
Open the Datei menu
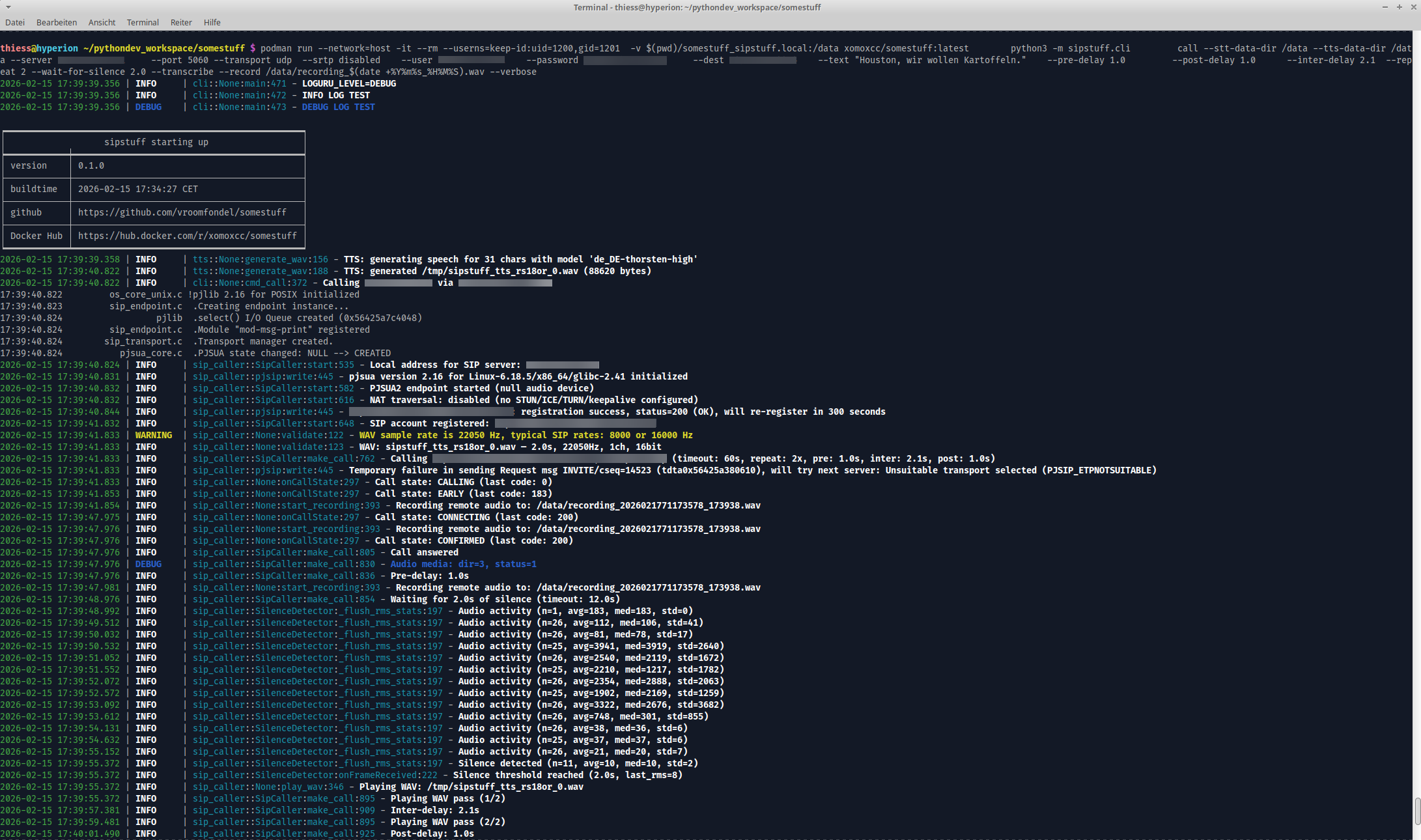click(15, 22)
